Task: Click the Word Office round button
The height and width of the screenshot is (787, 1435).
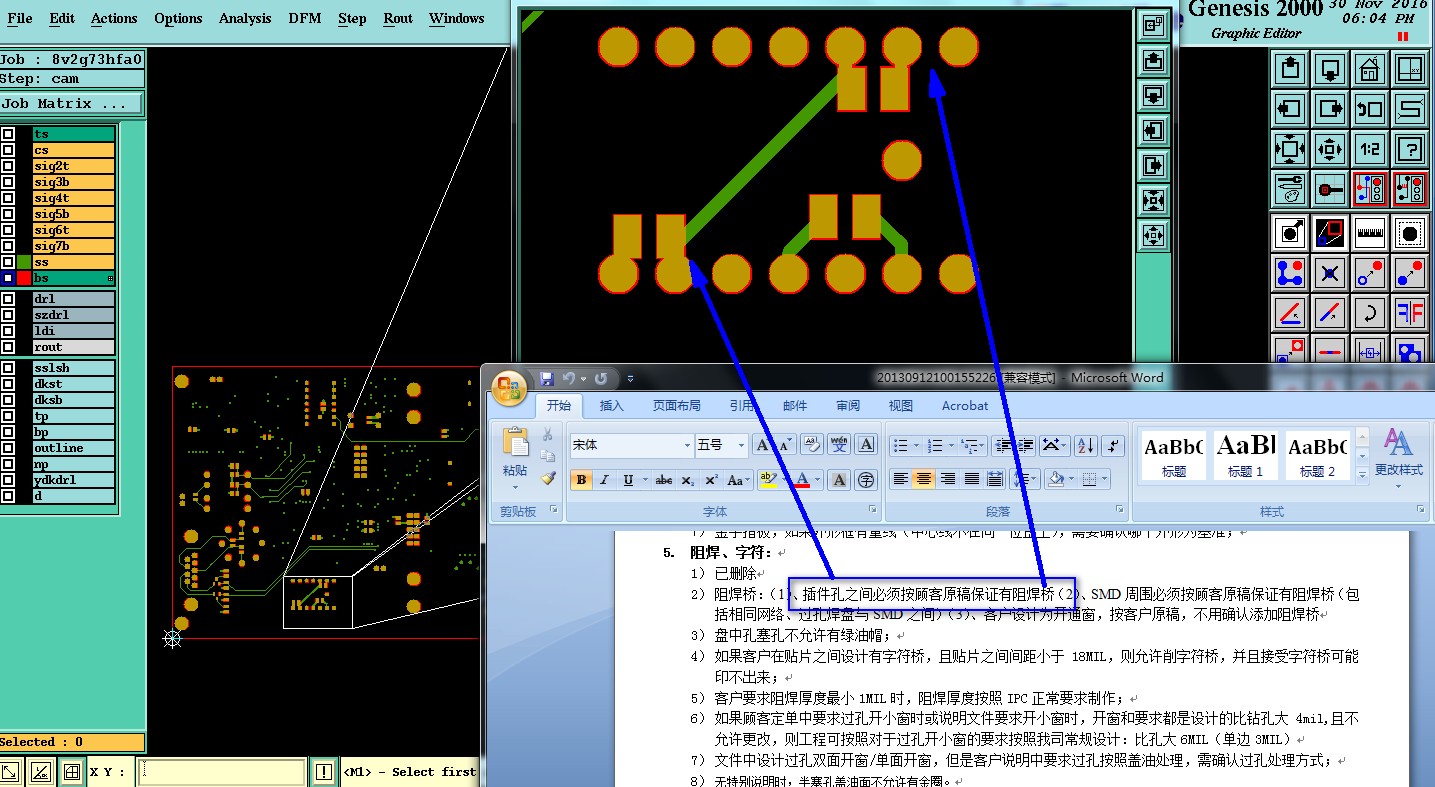Action: coord(510,387)
